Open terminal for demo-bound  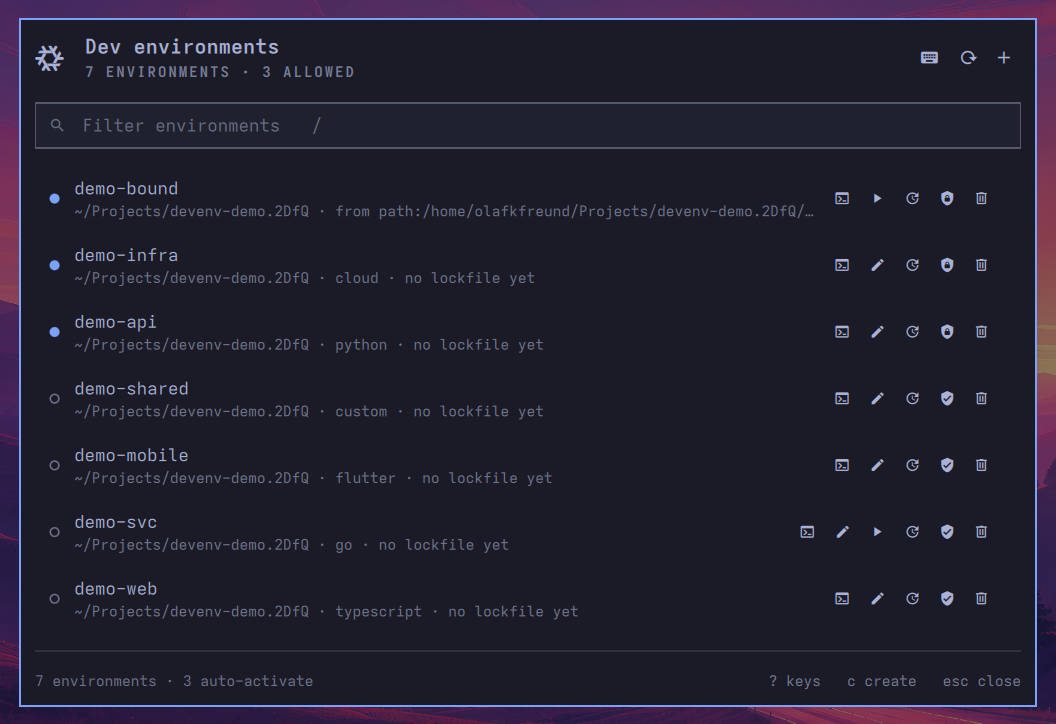pos(842,198)
